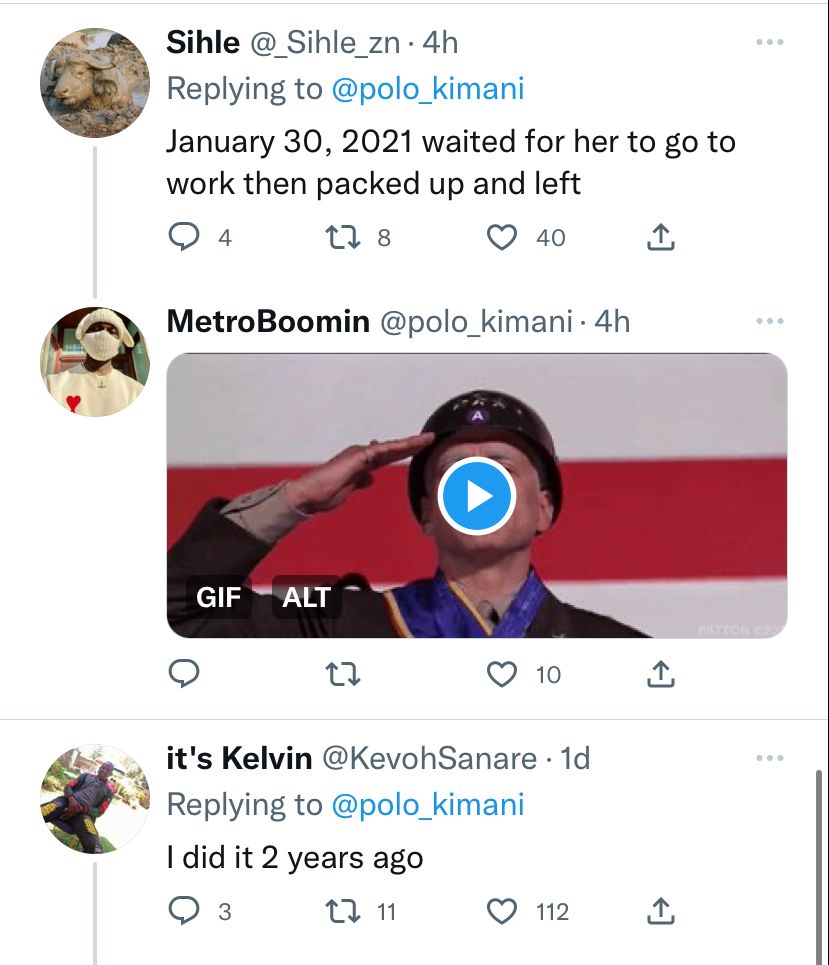Open more options on Kelvin's tweet
829x965 pixels.
click(770, 758)
